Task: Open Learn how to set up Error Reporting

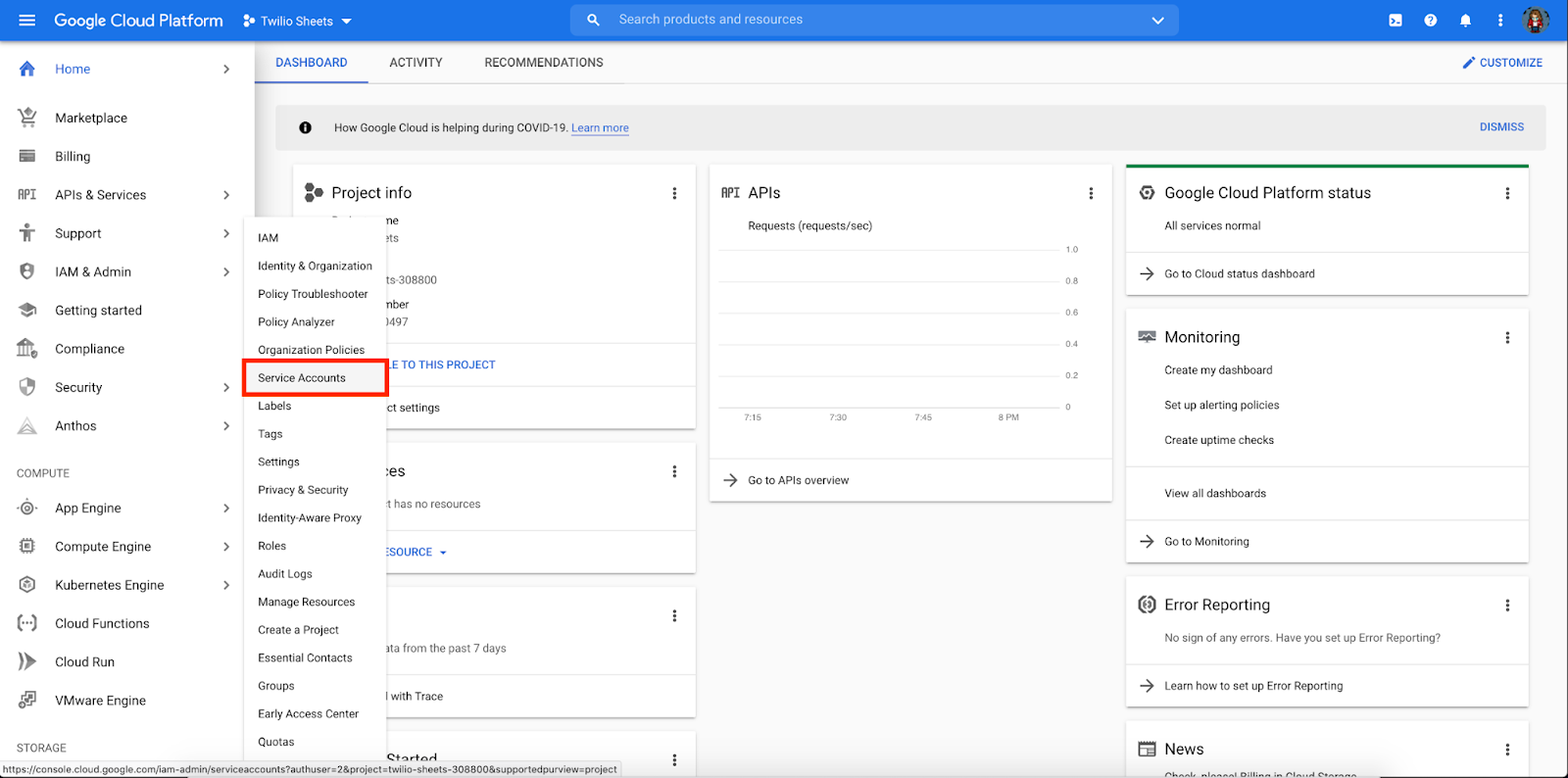Action: point(1253,686)
